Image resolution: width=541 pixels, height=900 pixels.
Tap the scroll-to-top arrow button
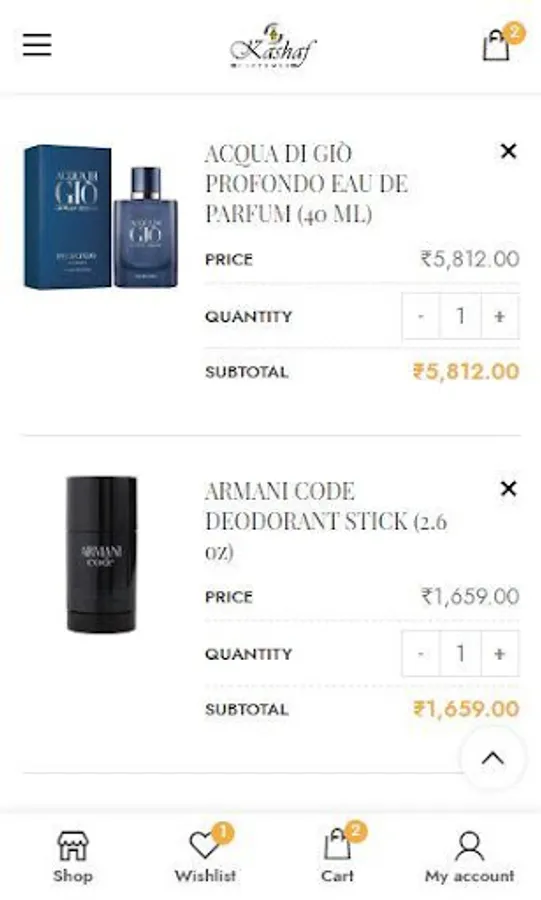pyautogui.click(x=493, y=759)
